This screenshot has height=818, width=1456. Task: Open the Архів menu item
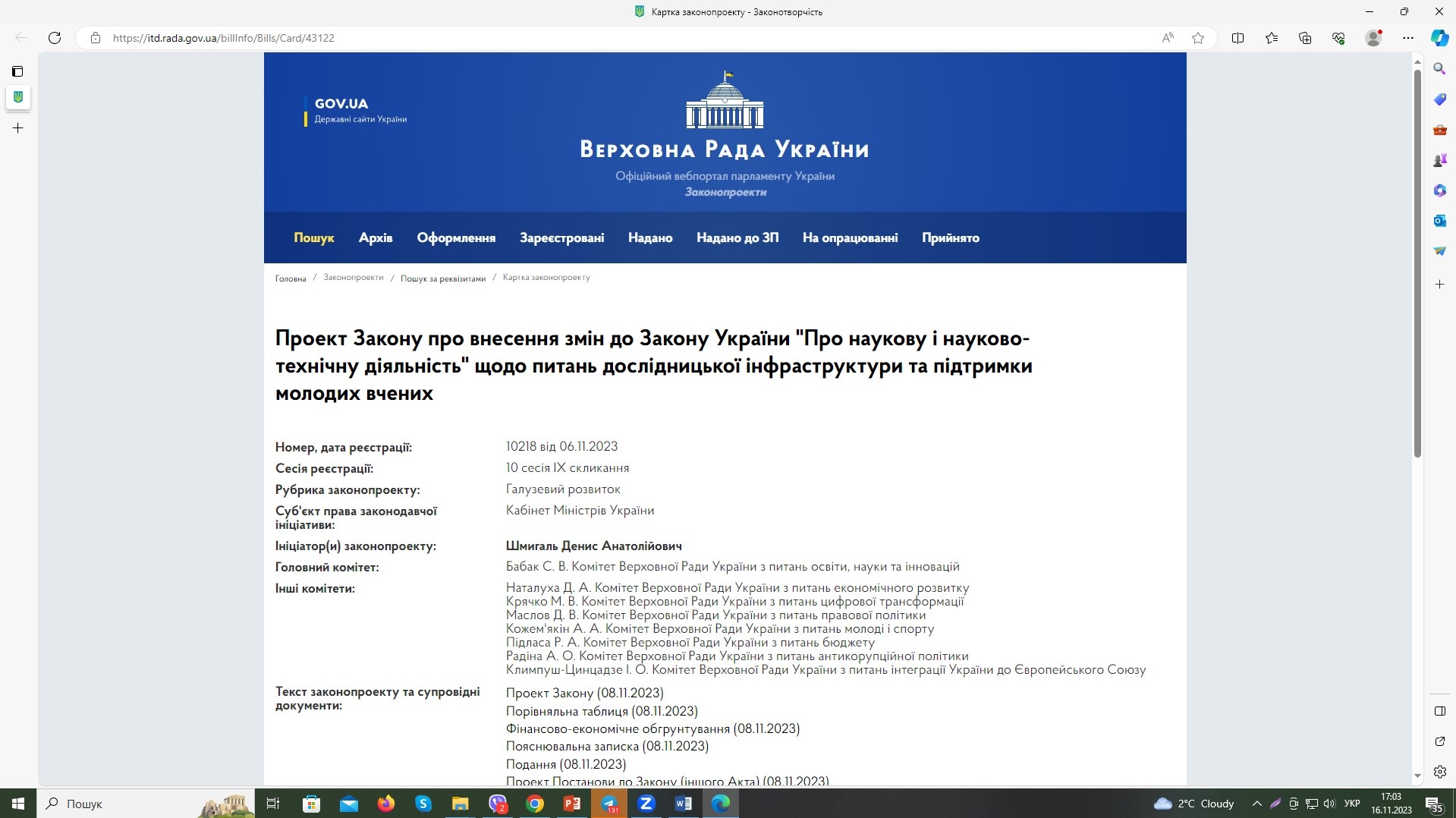(x=376, y=238)
